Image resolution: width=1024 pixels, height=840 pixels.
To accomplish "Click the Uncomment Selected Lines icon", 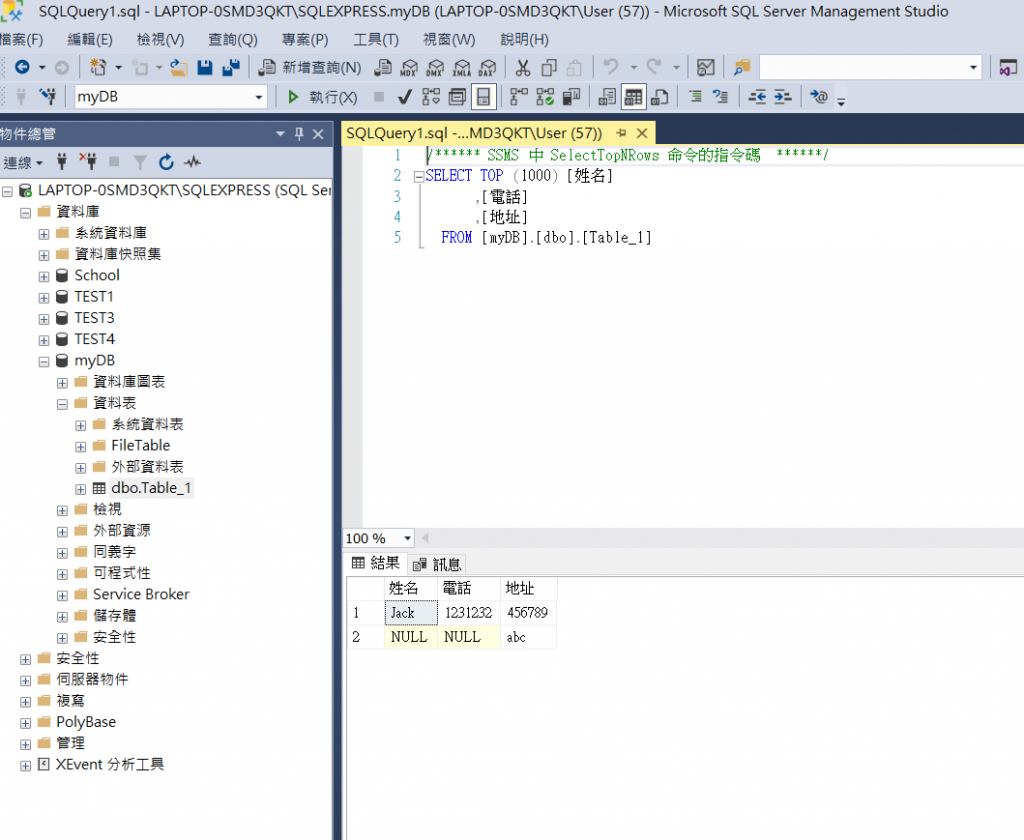I will (720, 97).
